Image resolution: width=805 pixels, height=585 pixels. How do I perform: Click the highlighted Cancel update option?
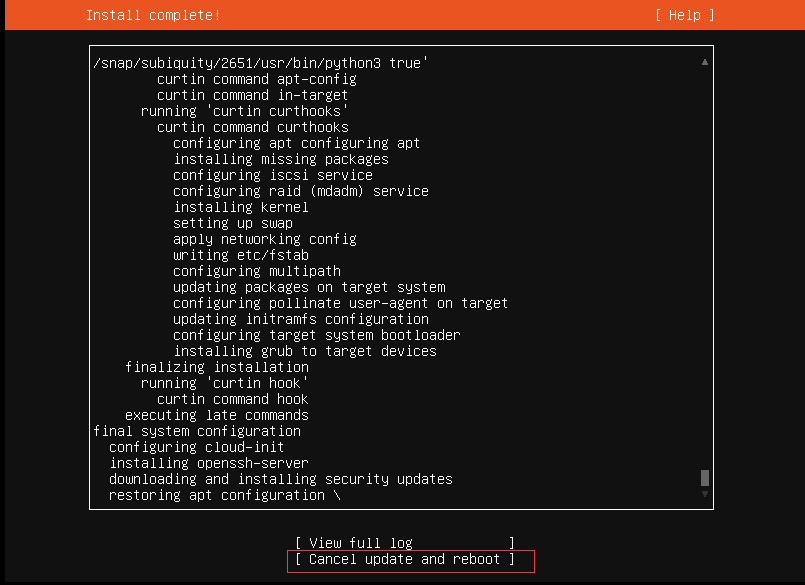[410, 560]
